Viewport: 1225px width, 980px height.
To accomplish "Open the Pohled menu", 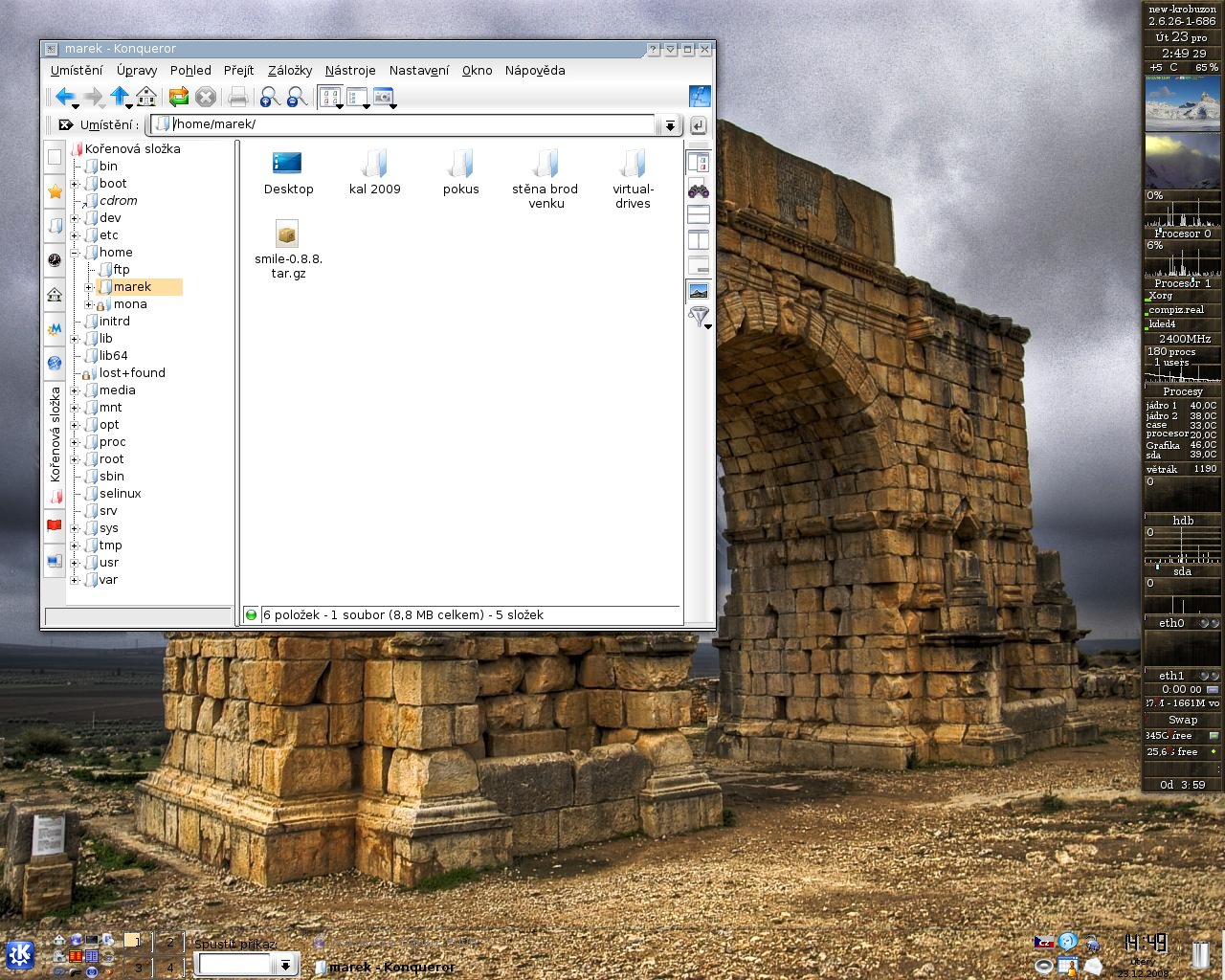I will (190, 71).
